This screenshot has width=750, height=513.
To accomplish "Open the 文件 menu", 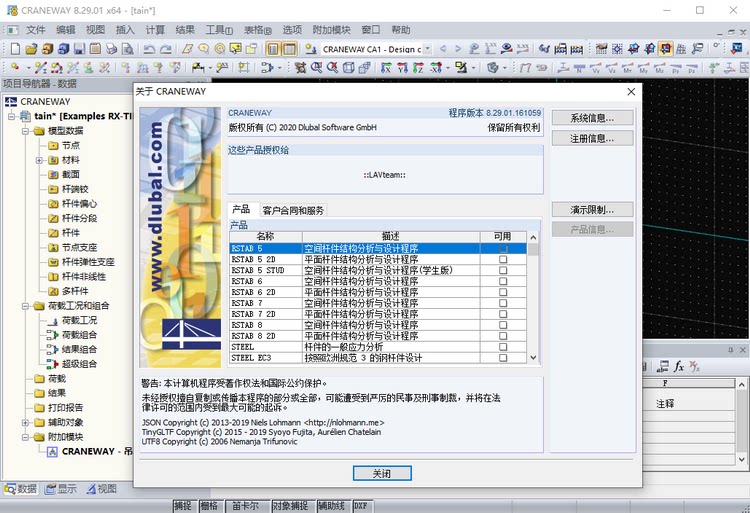I will pyautogui.click(x=35, y=30).
